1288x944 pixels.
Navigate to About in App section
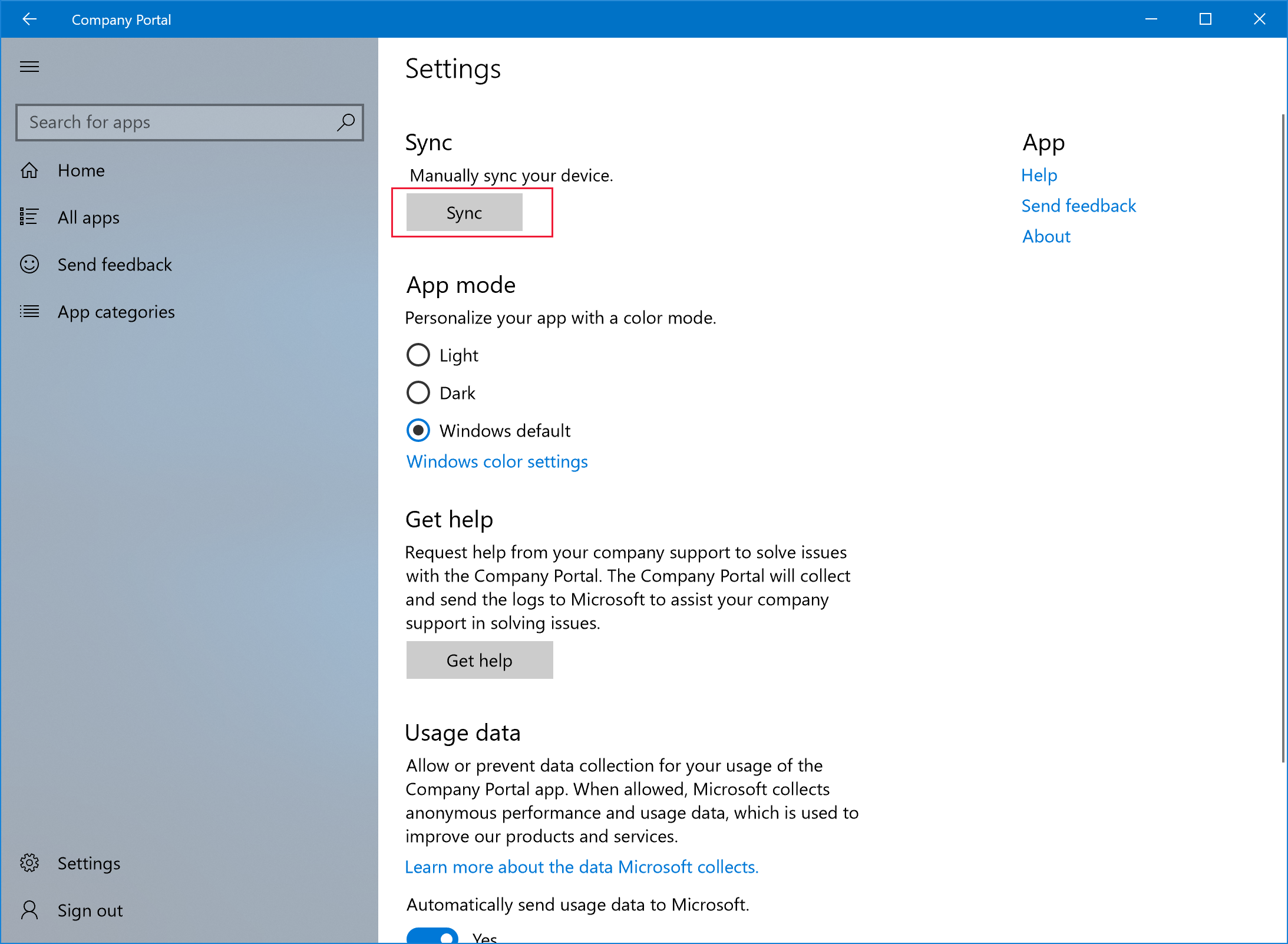1044,236
